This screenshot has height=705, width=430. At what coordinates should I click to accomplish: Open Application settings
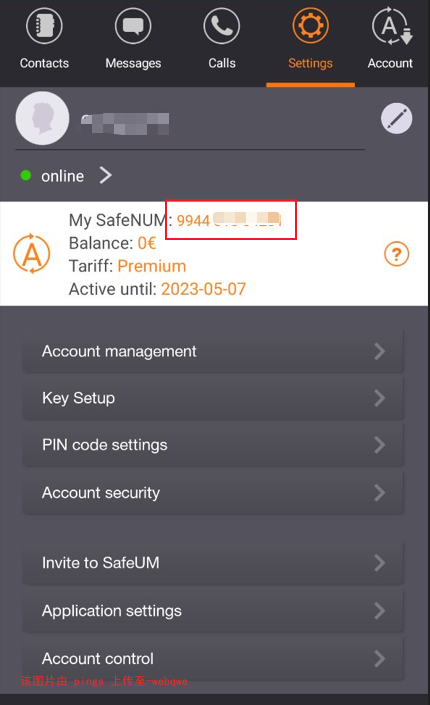coord(213,611)
